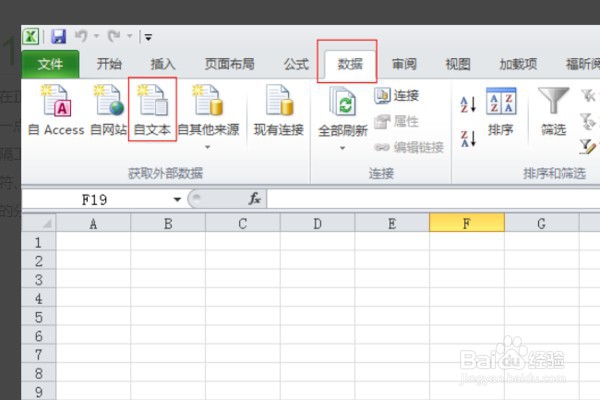The height and width of the screenshot is (400, 600).
Task: Open the 视图 tab
Action: click(458, 64)
